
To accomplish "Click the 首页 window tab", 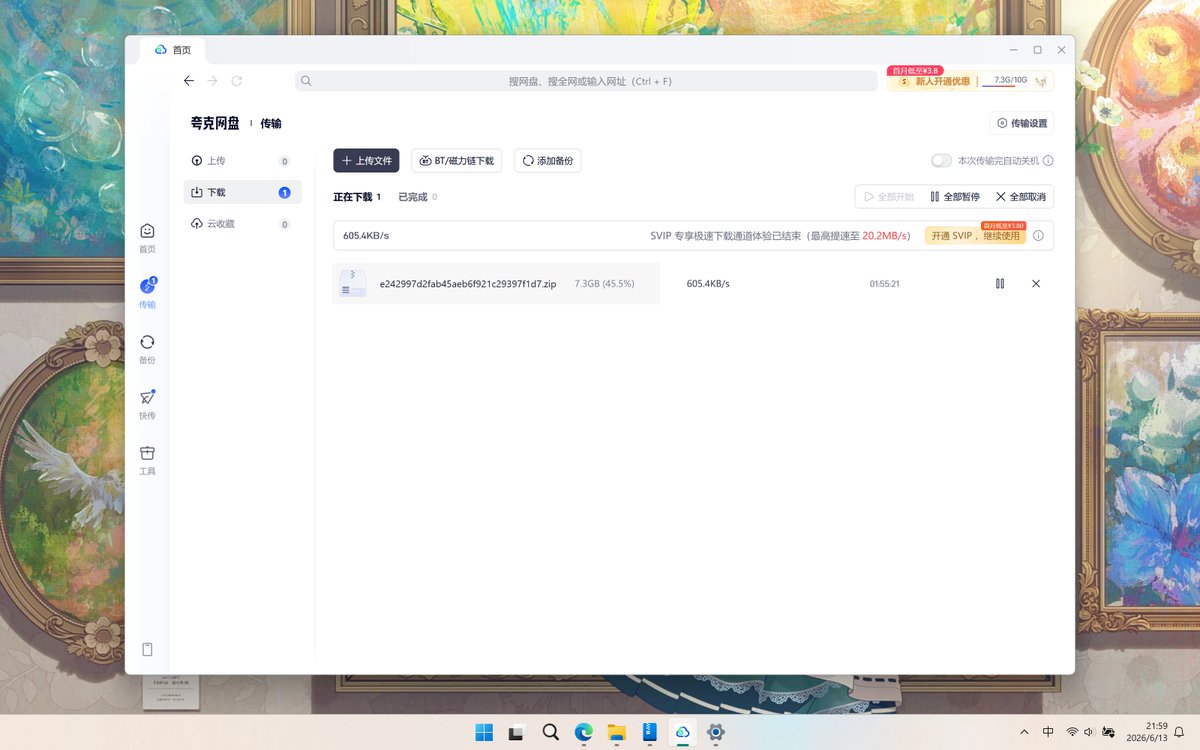I will [173, 50].
